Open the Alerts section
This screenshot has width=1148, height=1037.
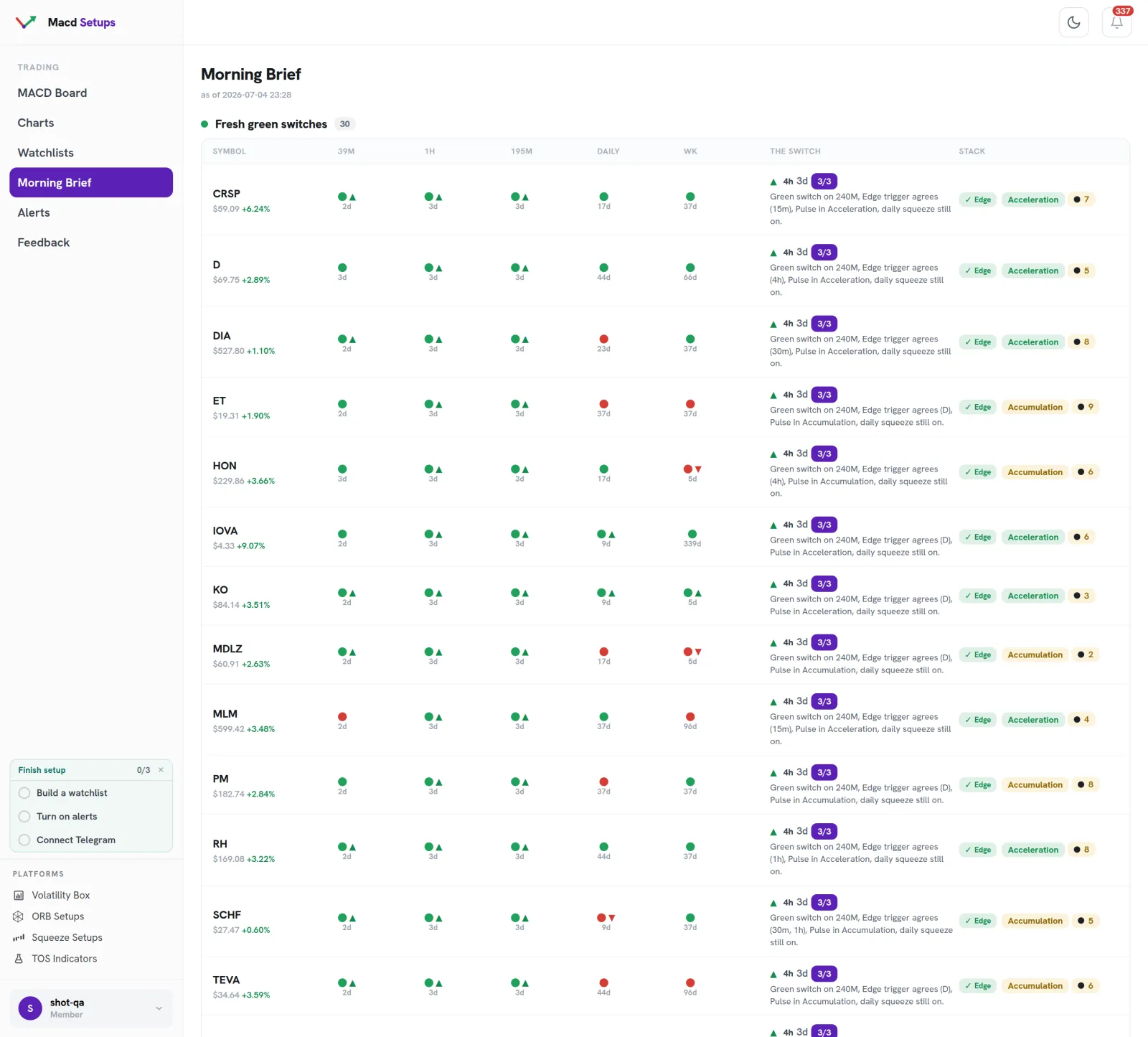34,212
